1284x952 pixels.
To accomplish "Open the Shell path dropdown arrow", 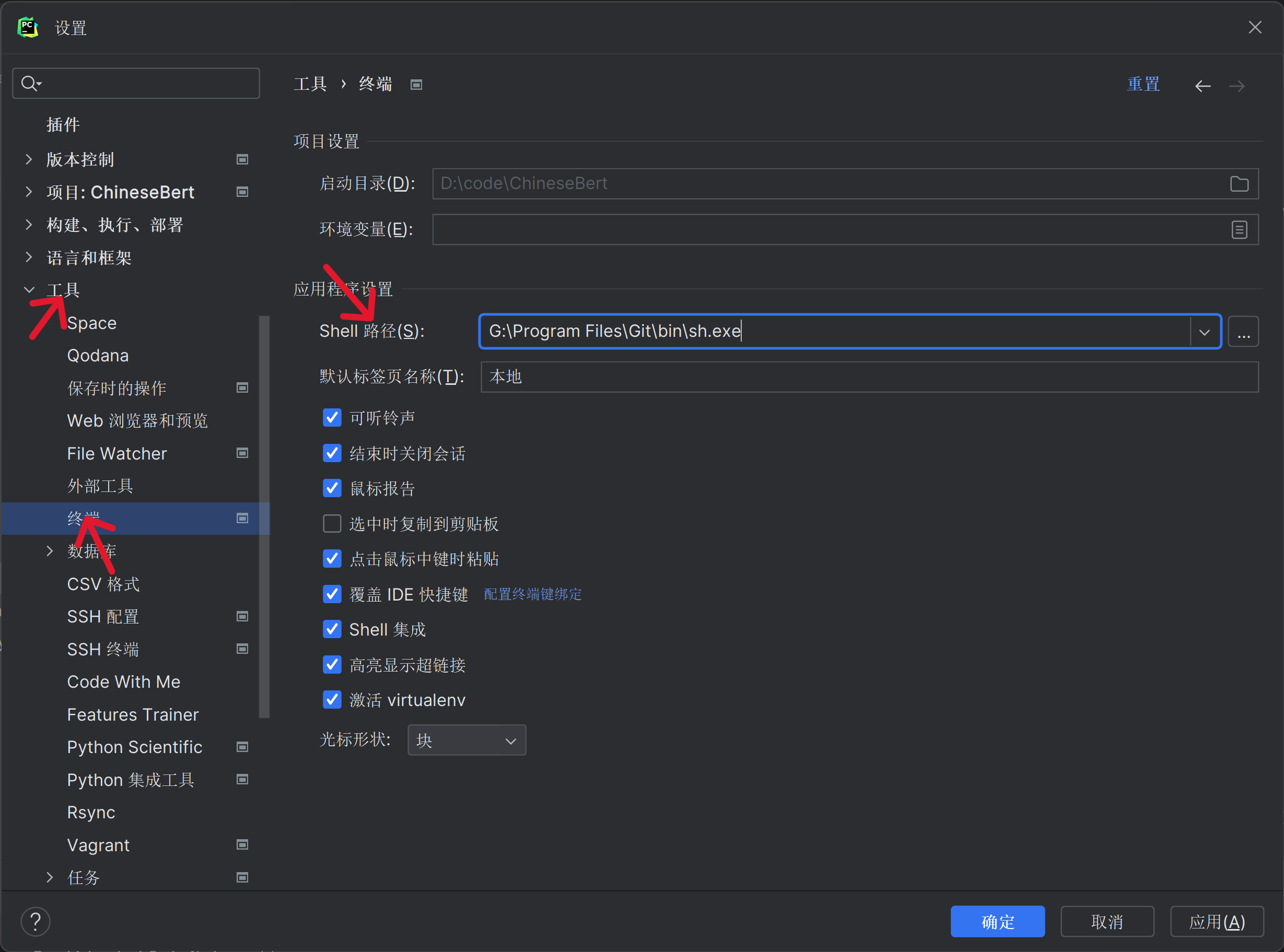I will [x=1204, y=332].
